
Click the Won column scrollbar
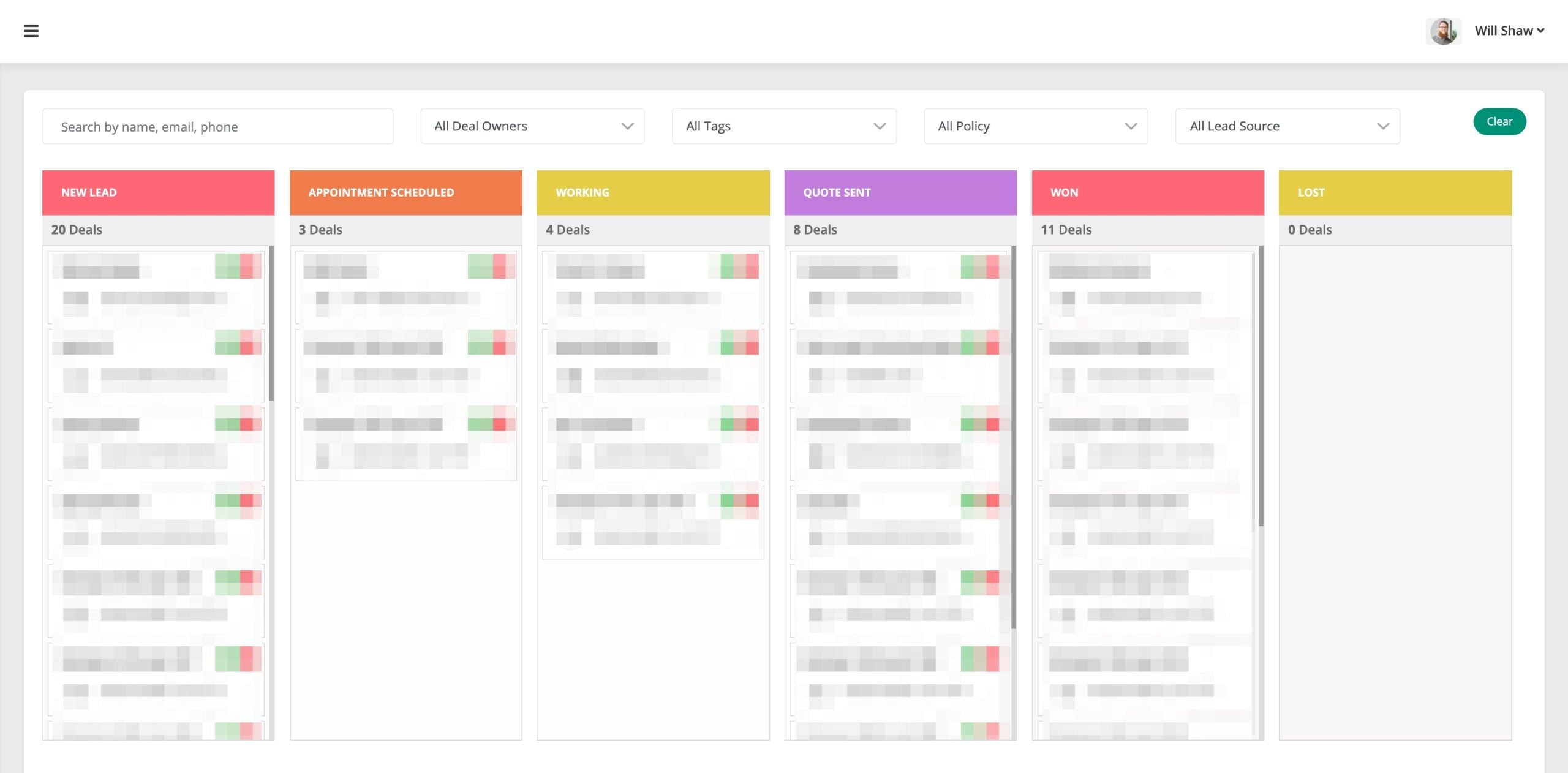tap(1261, 386)
